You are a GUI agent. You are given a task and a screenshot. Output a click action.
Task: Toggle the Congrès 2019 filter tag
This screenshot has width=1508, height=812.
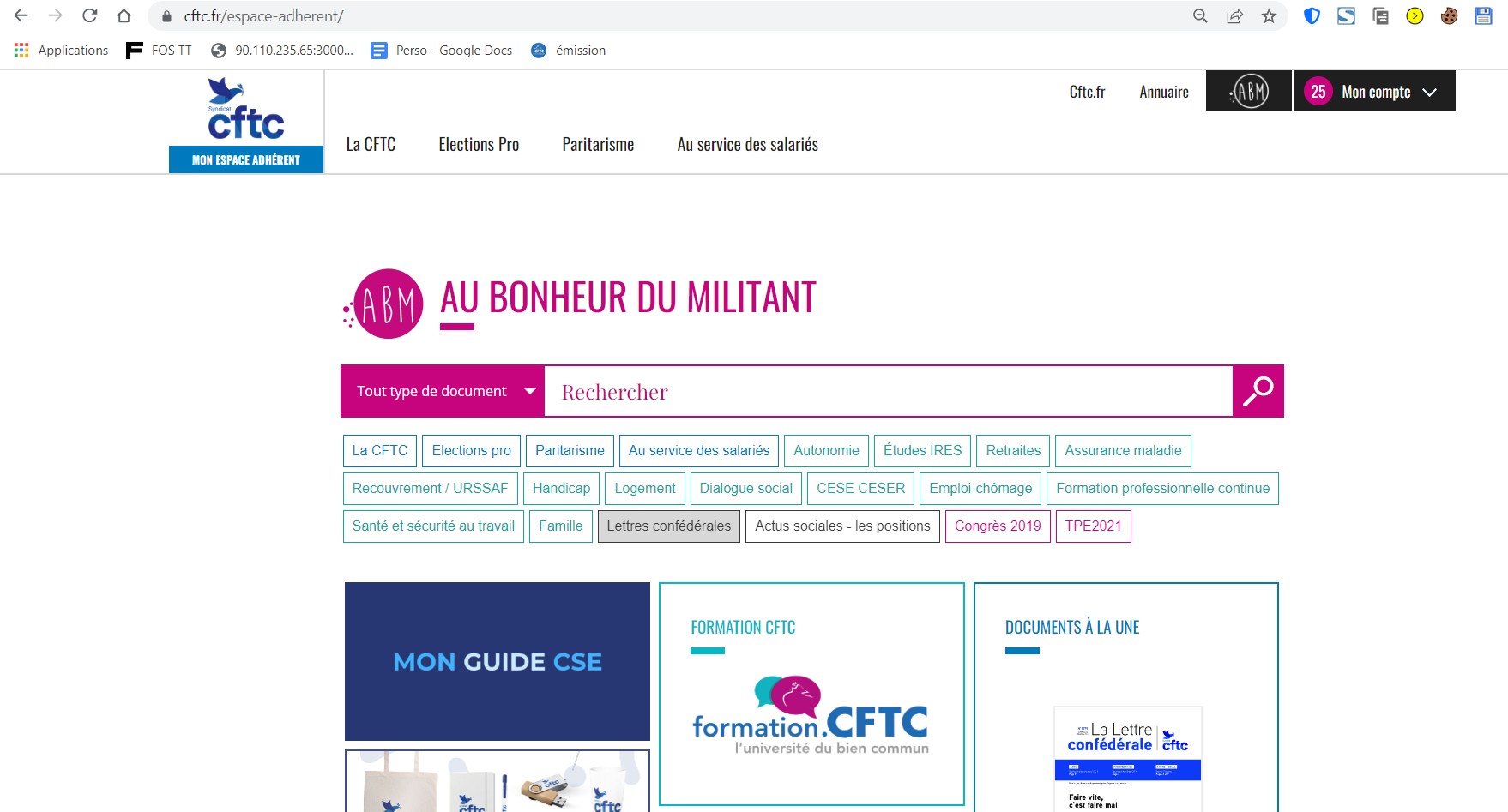[997, 526]
